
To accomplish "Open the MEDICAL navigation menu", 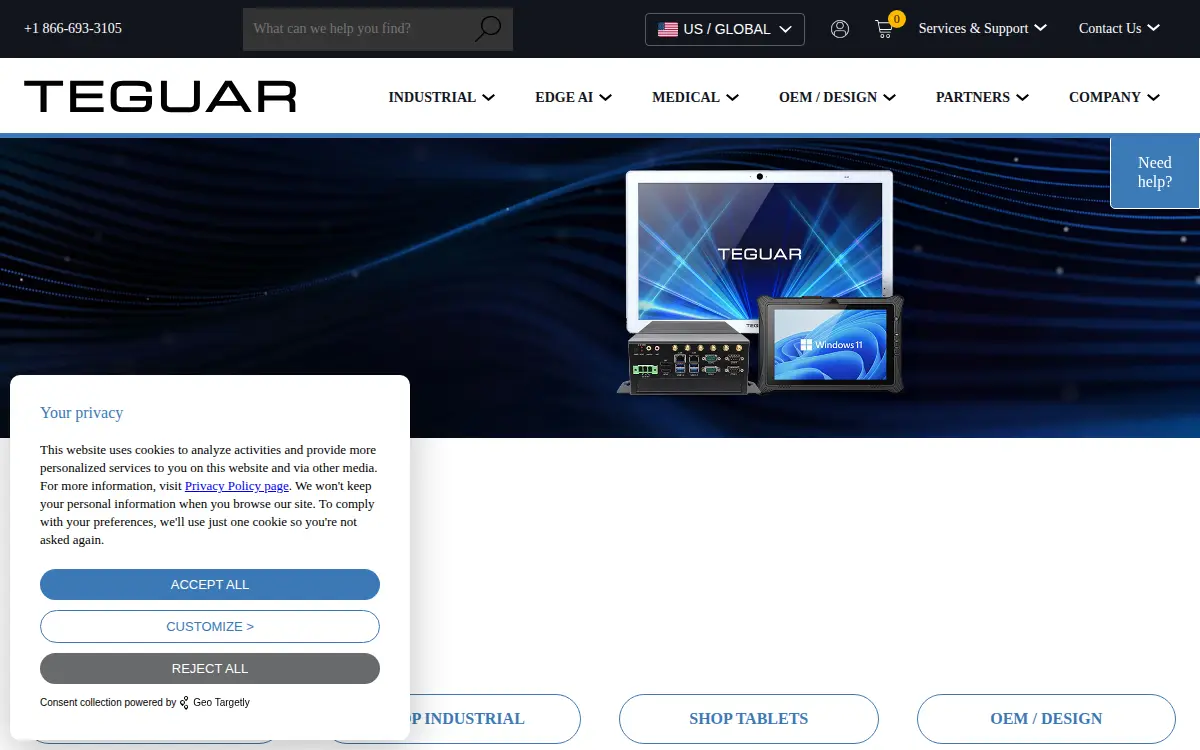I will [695, 97].
